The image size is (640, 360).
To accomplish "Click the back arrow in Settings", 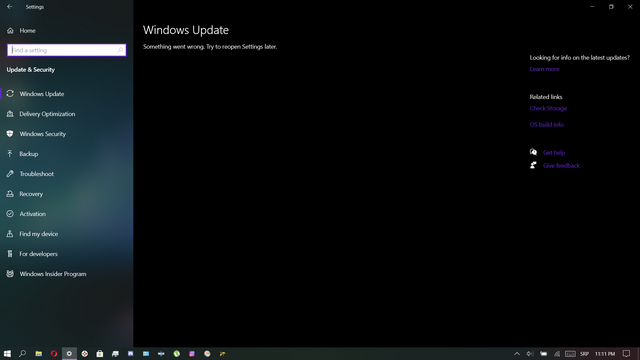I will (x=9, y=7).
